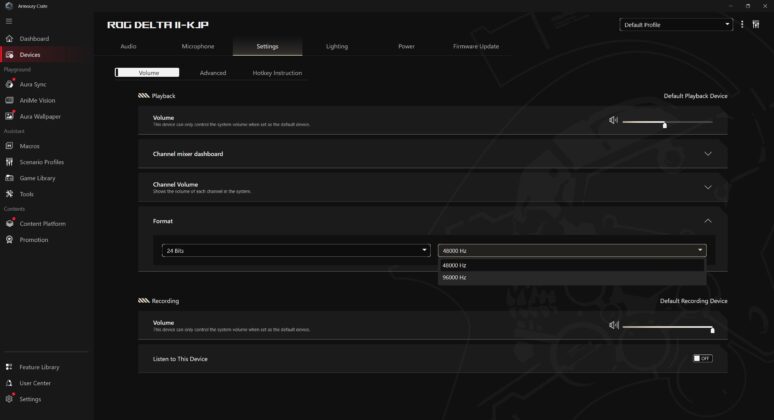Go to Dashboard in the sidebar
Viewport: 774px width, 420px height.
(34, 38)
